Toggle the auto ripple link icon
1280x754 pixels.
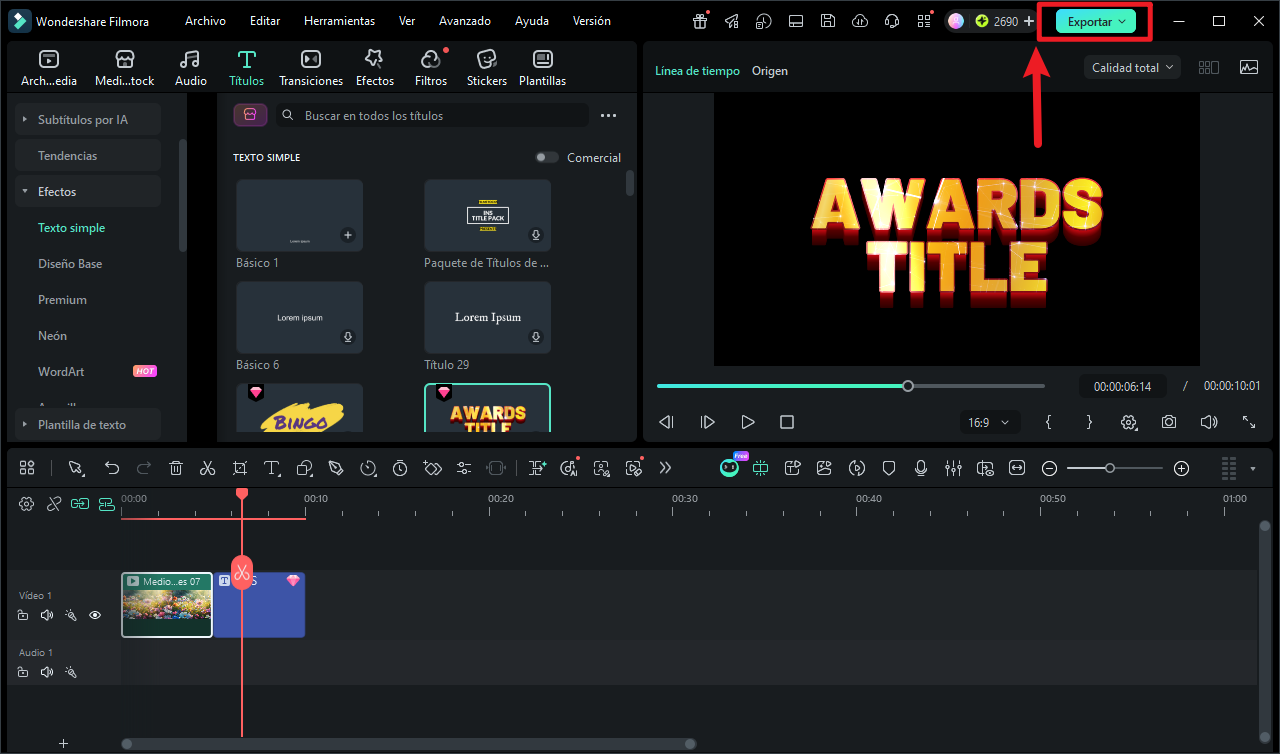pos(80,504)
